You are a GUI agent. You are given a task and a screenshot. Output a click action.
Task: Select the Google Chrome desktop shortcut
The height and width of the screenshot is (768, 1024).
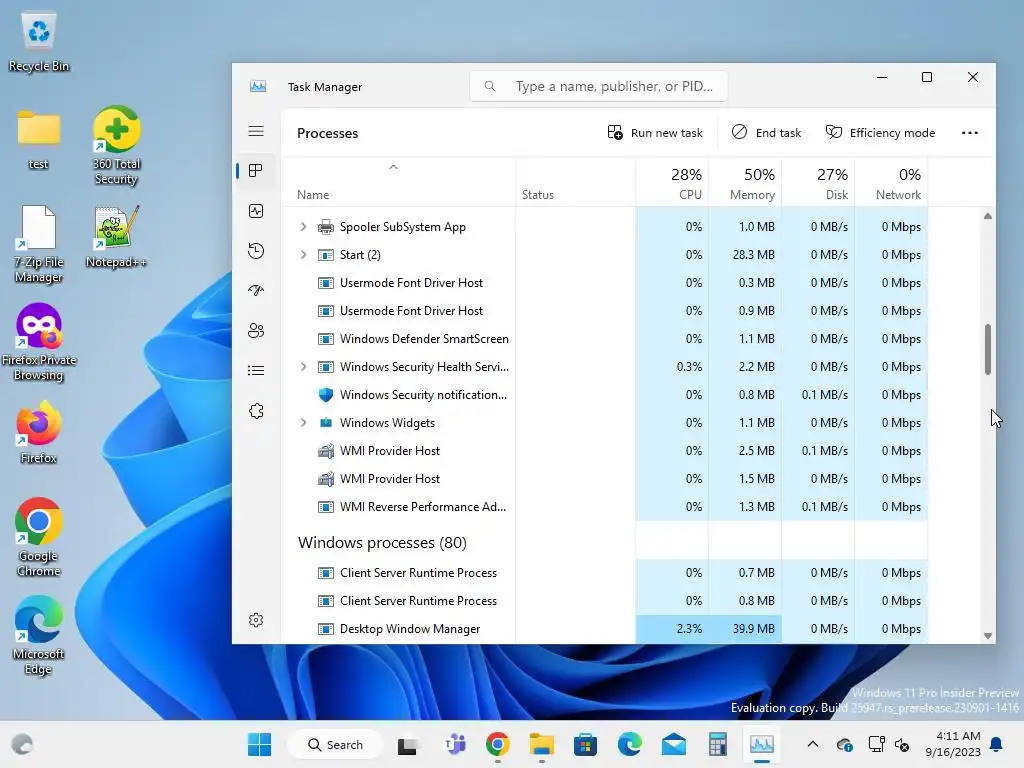pyautogui.click(x=39, y=537)
